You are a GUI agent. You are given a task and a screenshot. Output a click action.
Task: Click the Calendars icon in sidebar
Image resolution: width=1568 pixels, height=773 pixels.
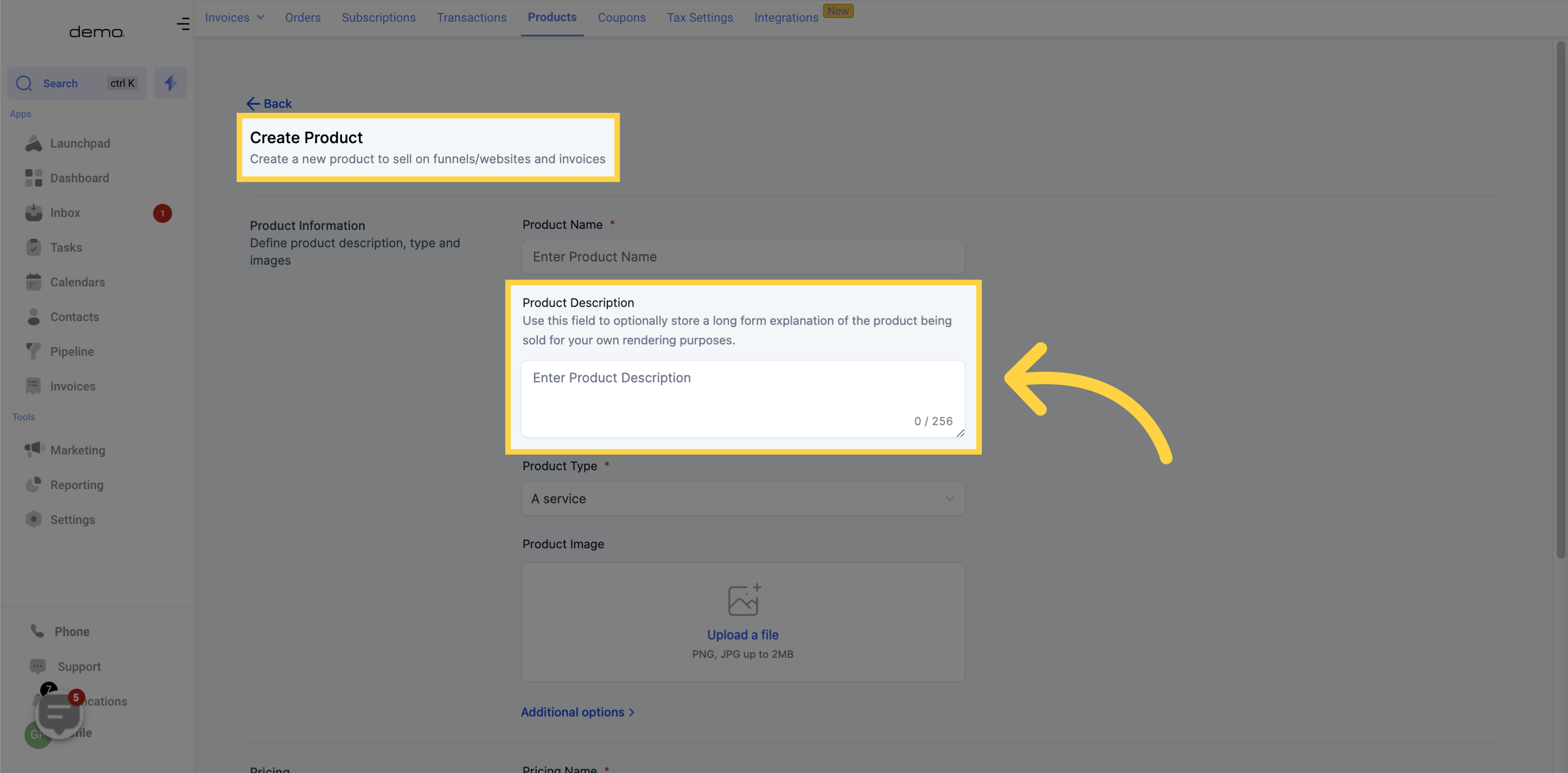point(34,282)
